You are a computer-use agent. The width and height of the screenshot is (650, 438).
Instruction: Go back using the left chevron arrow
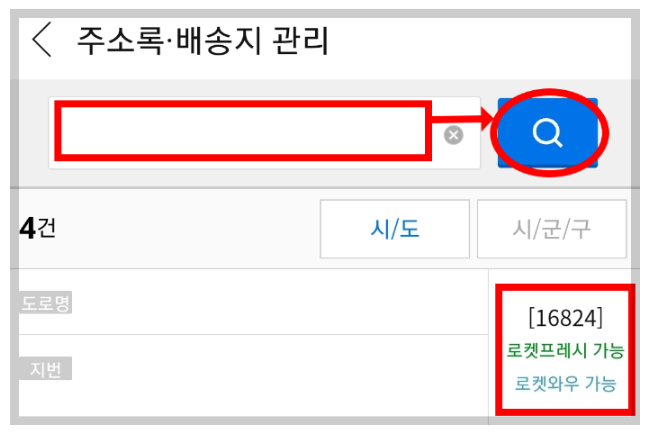42,40
